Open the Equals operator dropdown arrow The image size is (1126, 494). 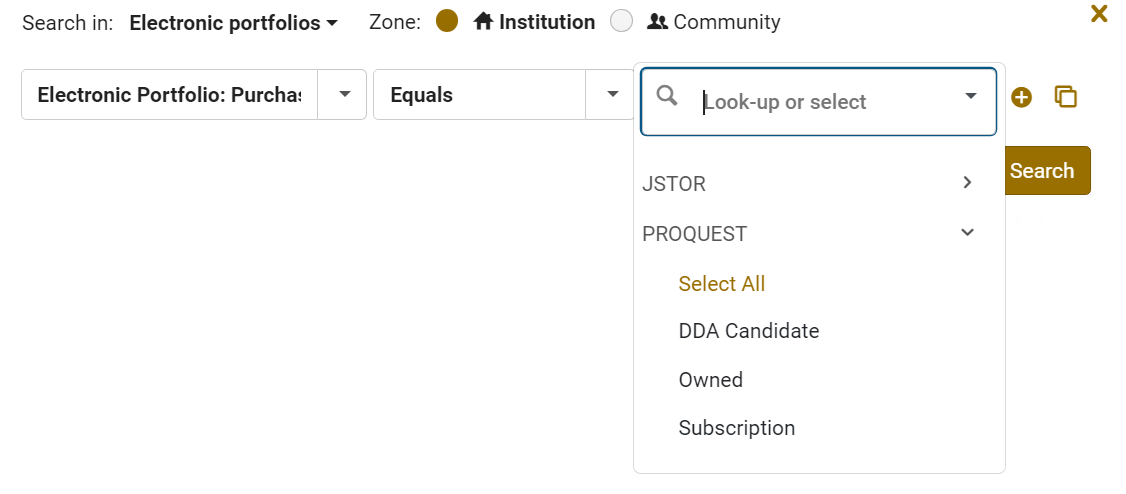613,94
